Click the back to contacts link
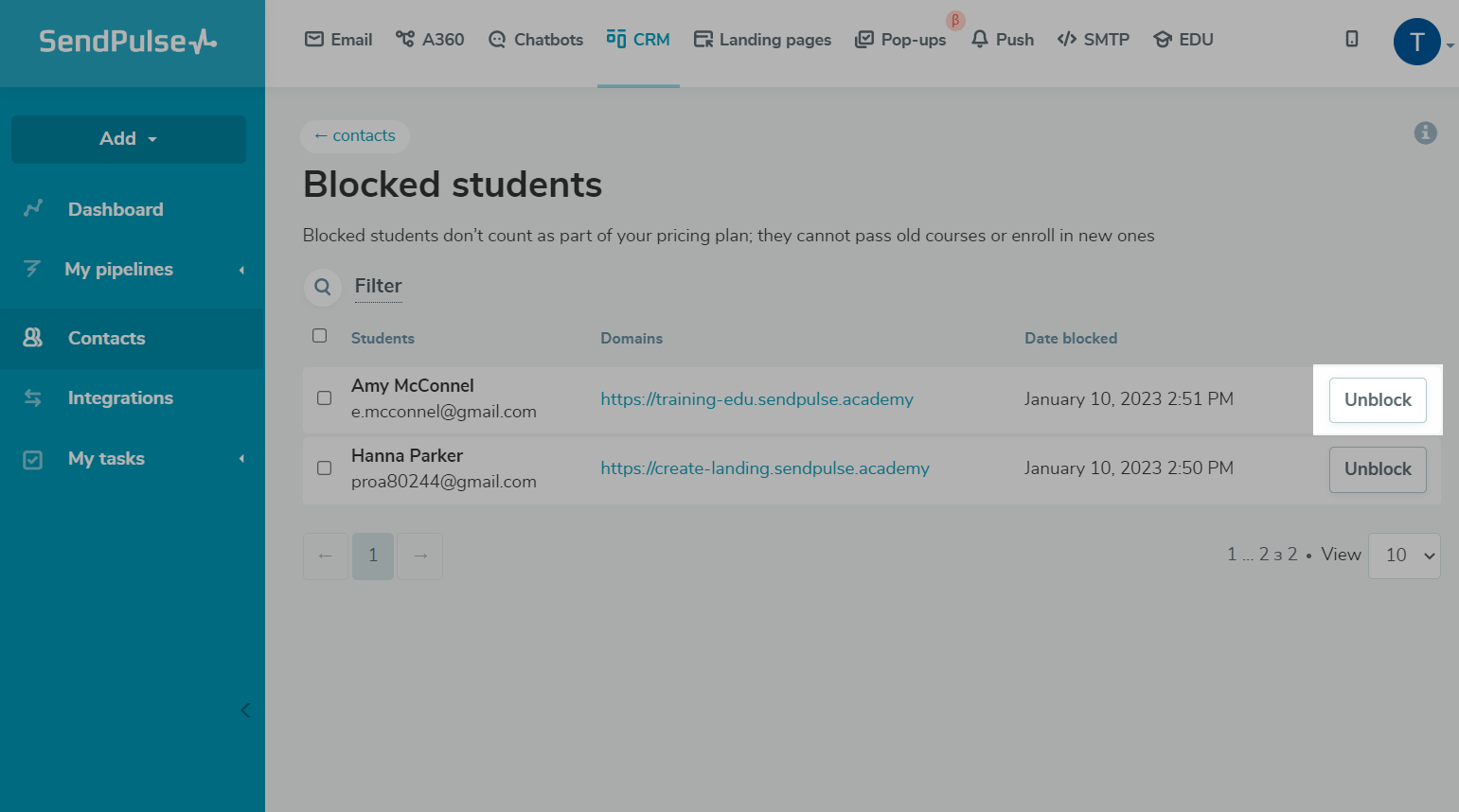Screen dimensions: 1459x812 click(x=355, y=136)
